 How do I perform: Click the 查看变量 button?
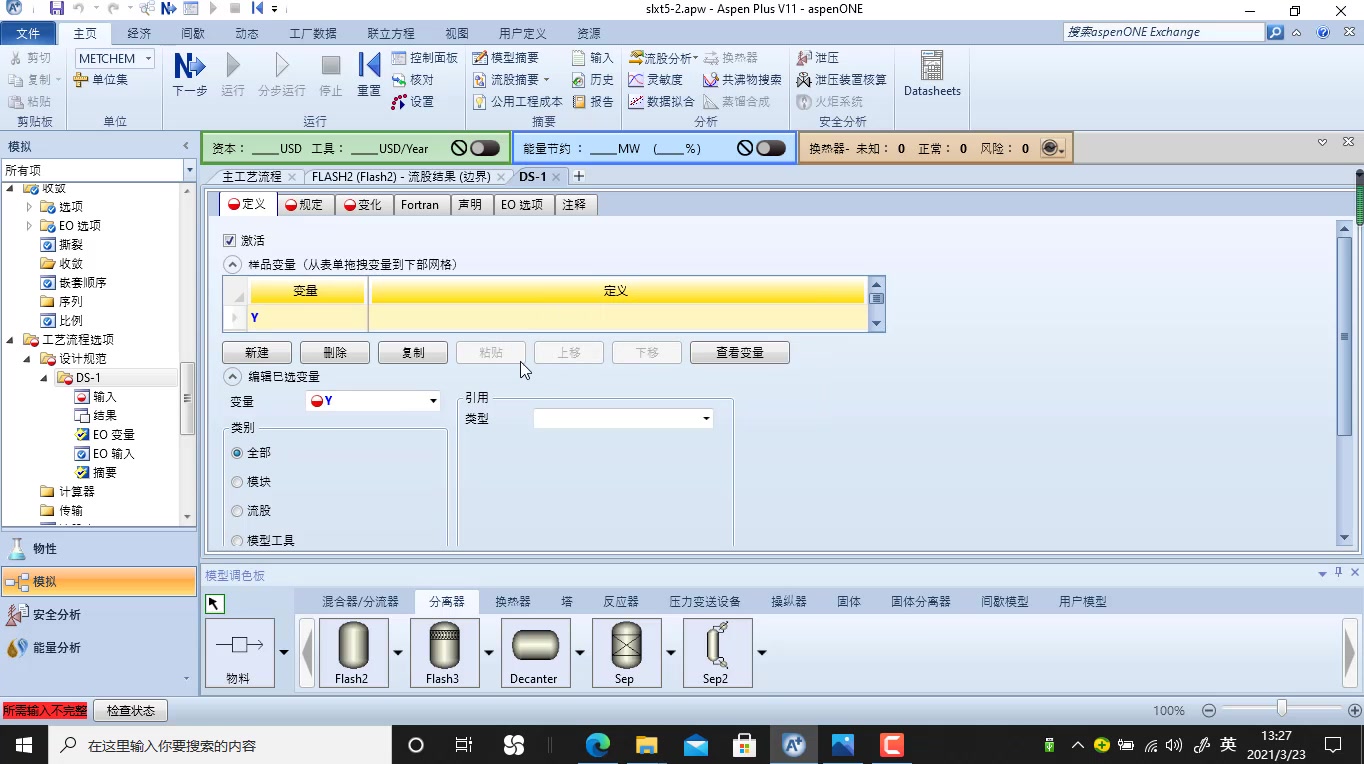pyautogui.click(x=739, y=352)
